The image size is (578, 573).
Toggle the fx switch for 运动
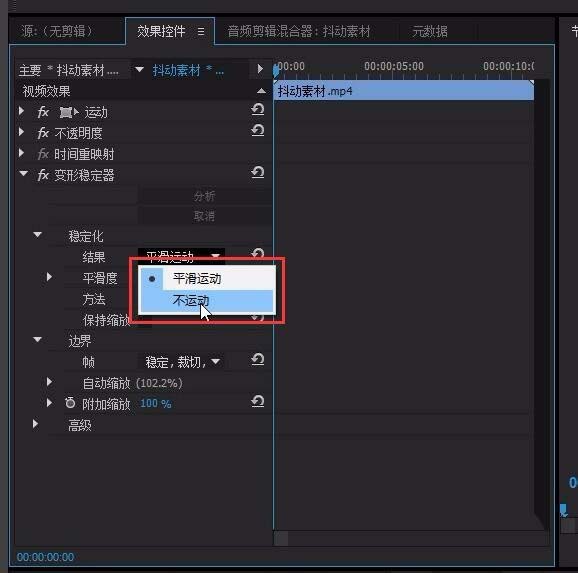coord(43,112)
